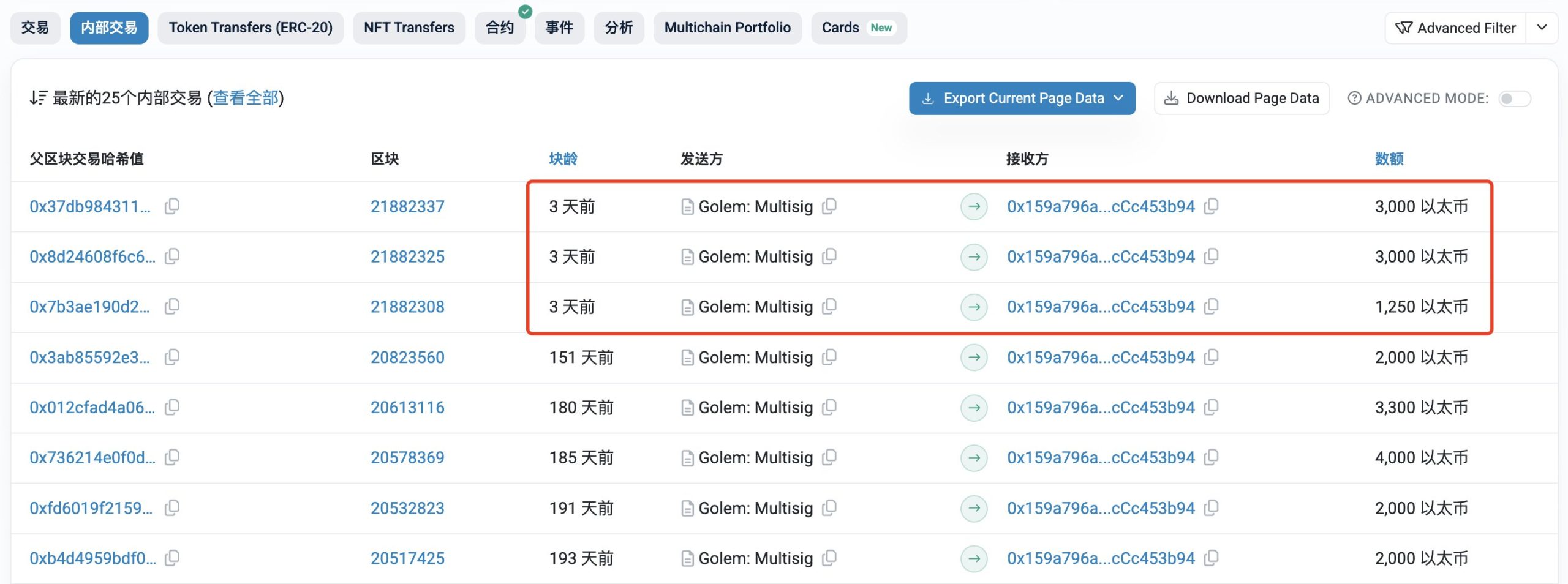Copy transaction hash 0x37db984311
The image size is (1568, 584).
172,206
